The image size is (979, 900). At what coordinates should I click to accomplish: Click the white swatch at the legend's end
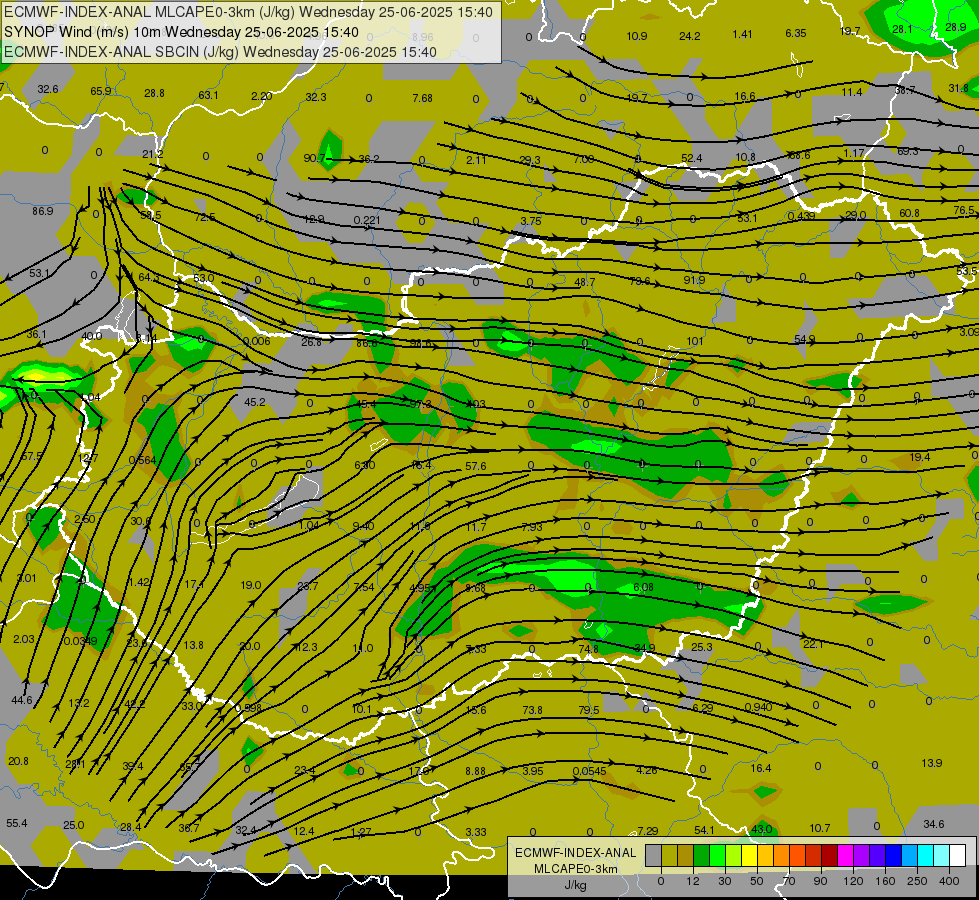coord(957,855)
